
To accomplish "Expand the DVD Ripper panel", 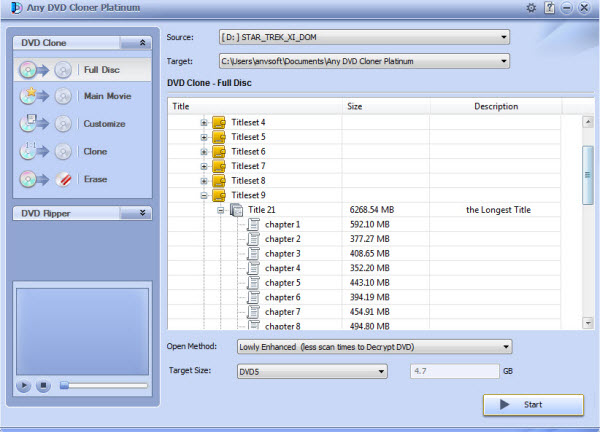I will pos(142,213).
